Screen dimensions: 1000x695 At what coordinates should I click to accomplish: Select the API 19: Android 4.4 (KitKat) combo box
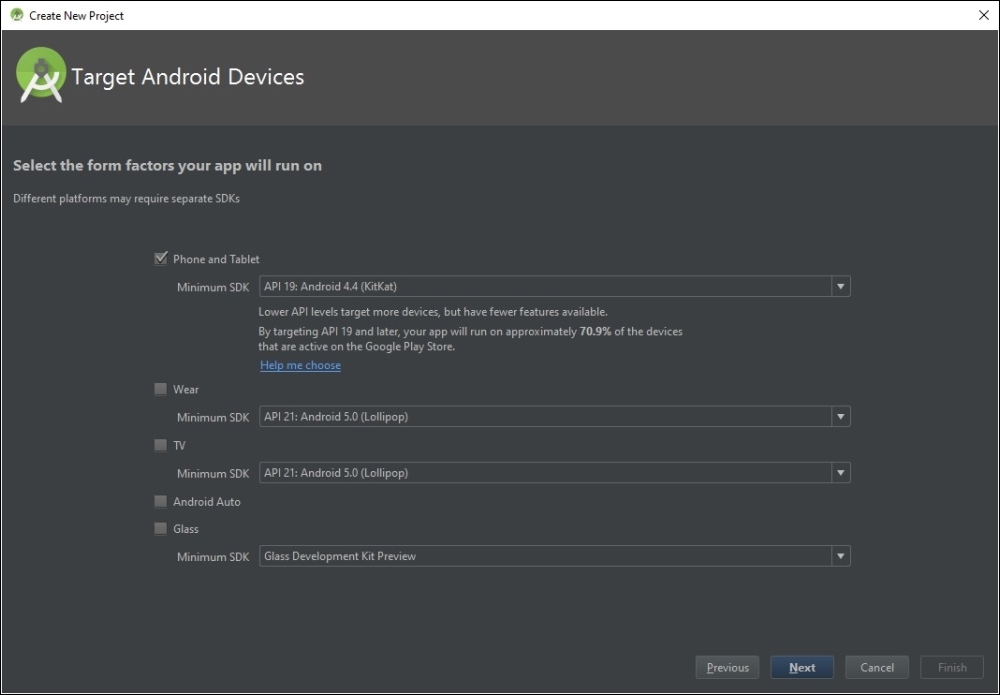pyautogui.click(x=554, y=286)
